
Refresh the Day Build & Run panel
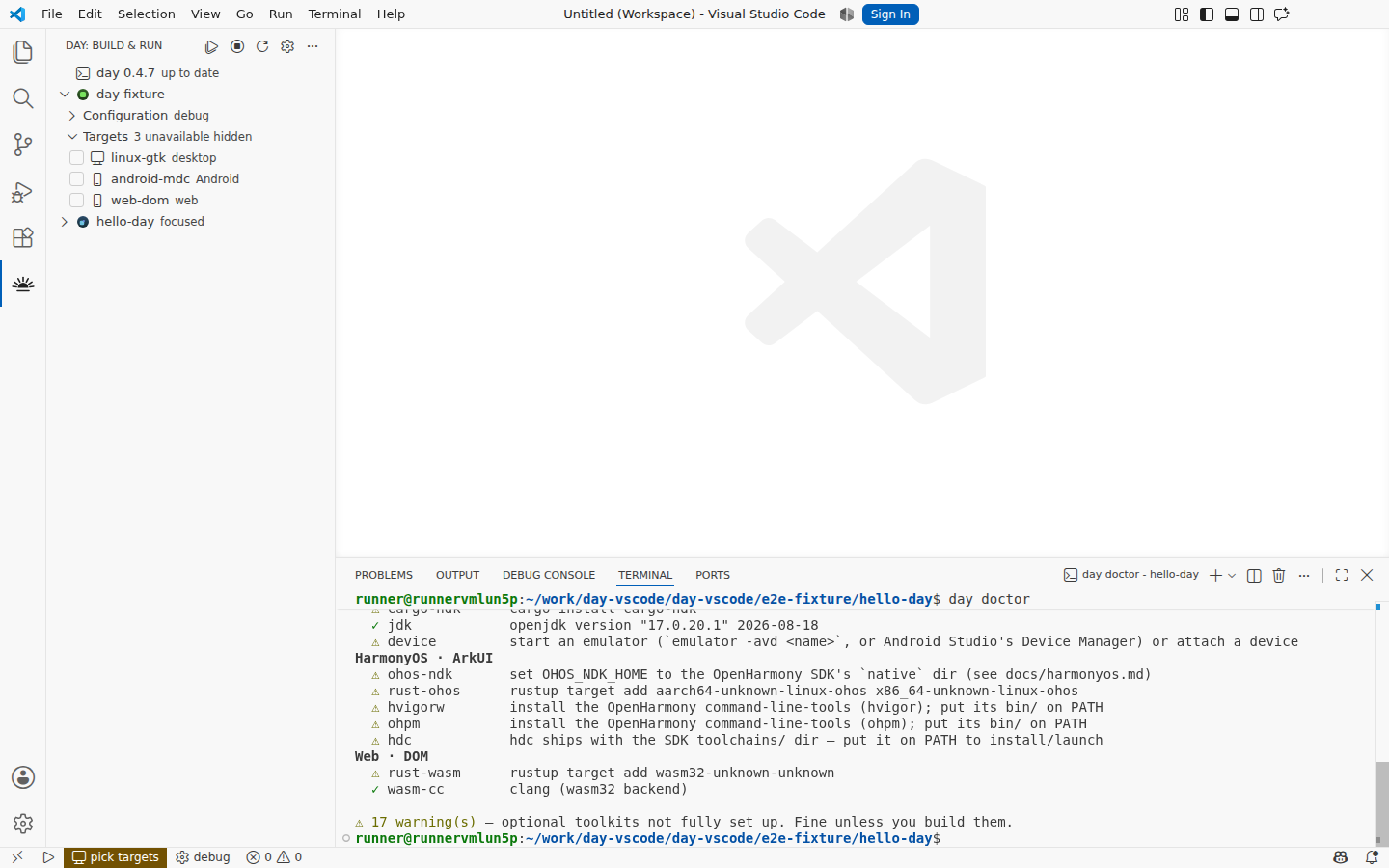tap(262, 46)
